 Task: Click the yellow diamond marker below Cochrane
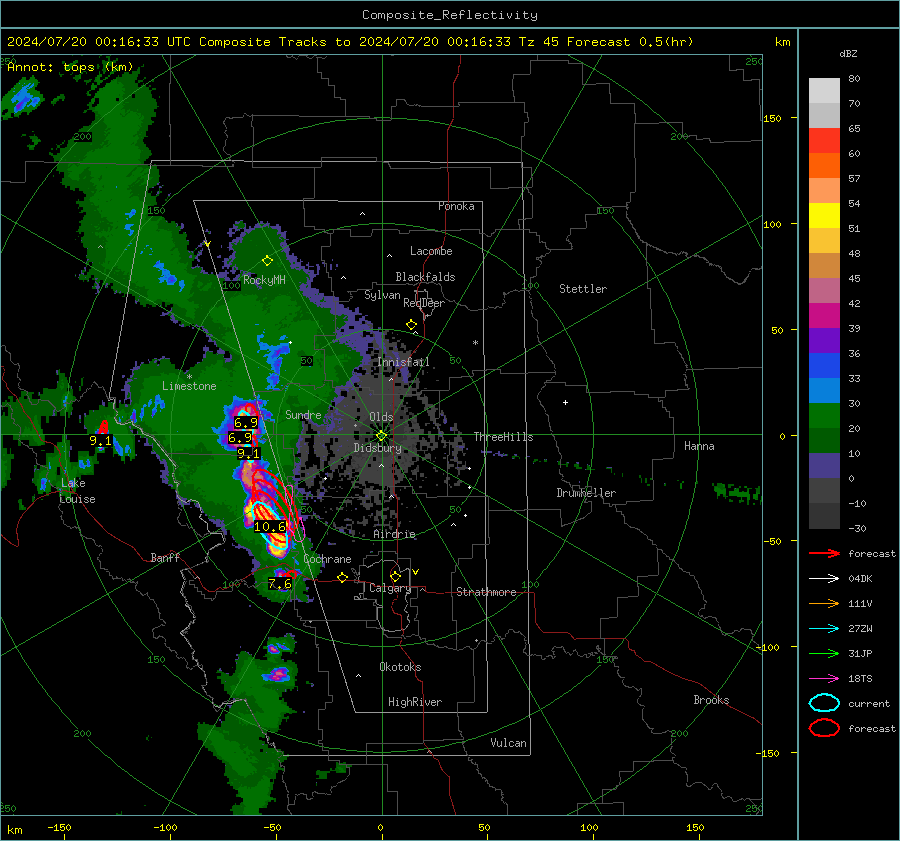(342, 577)
